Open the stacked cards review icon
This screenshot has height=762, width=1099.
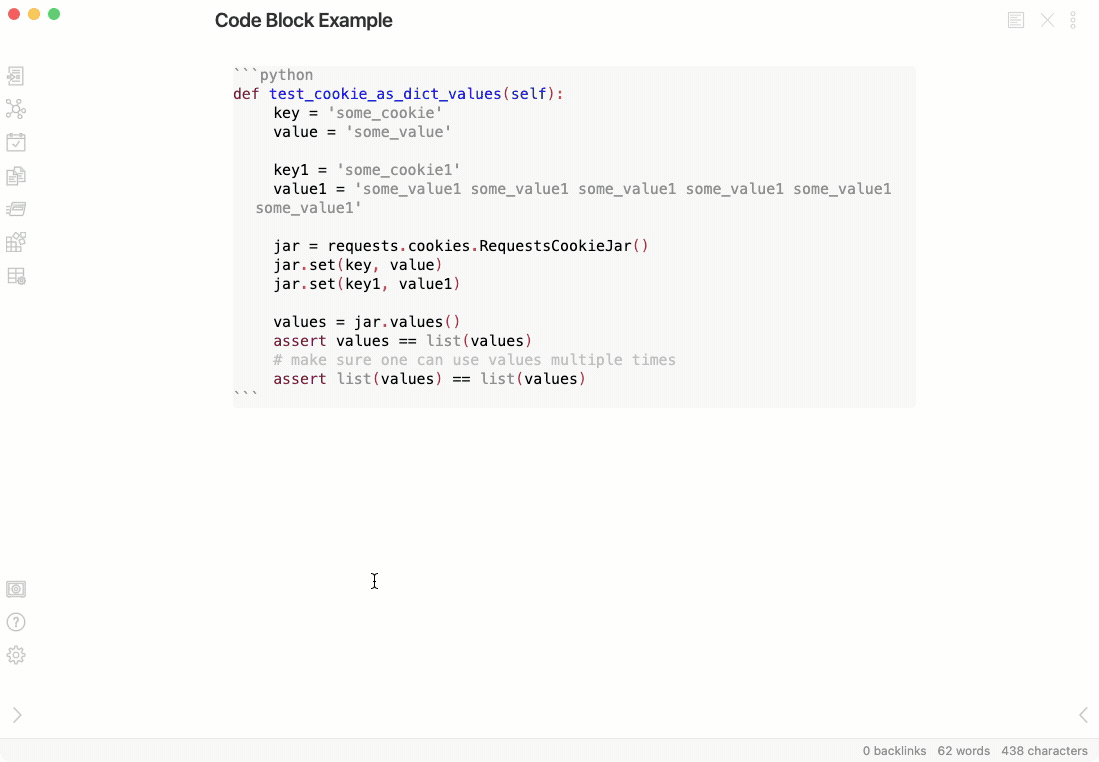coord(15,209)
